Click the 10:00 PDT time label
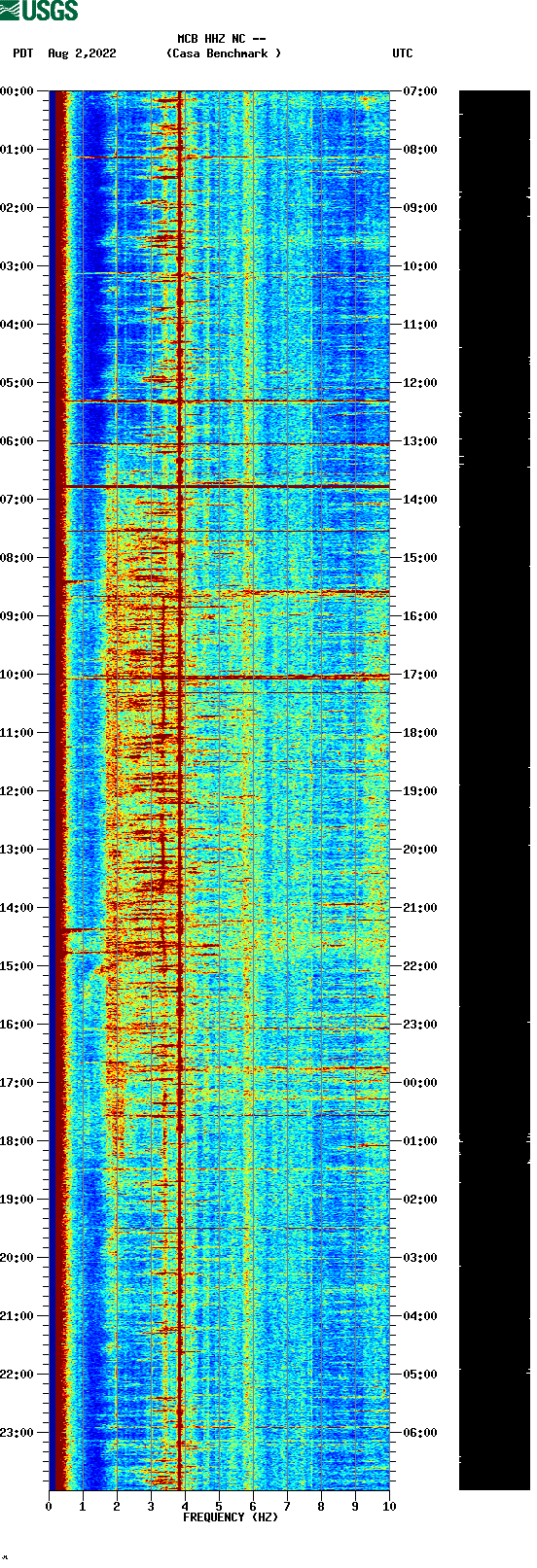This screenshot has height=1568, width=537. point(17,674)
